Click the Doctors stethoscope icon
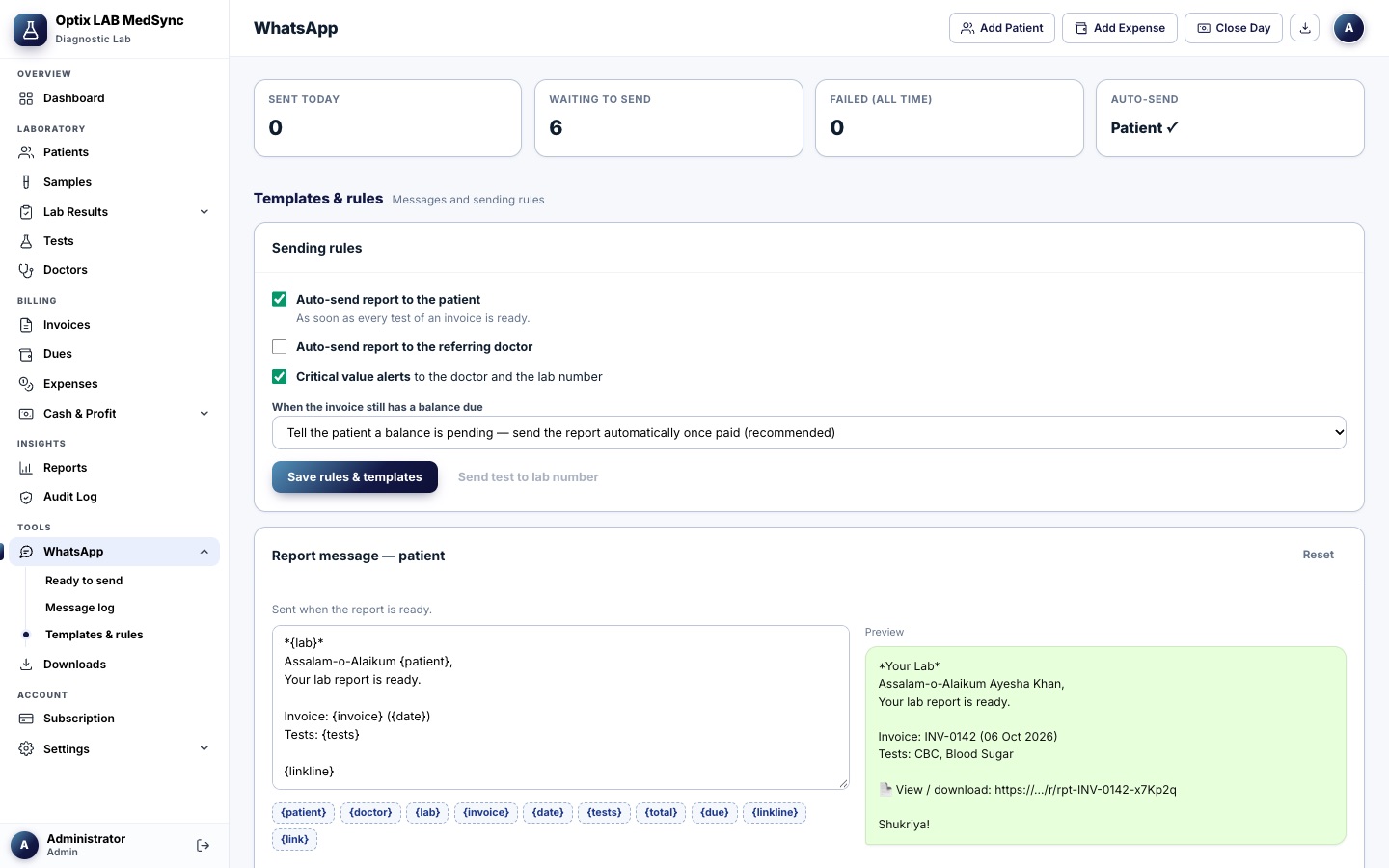Image resolution: width=1389 pixels, height=868 pixels. [x=26, y=270]
